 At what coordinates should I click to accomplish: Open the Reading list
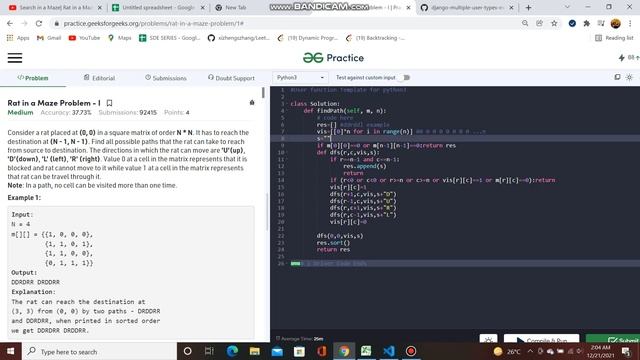(x=614, y=38)
